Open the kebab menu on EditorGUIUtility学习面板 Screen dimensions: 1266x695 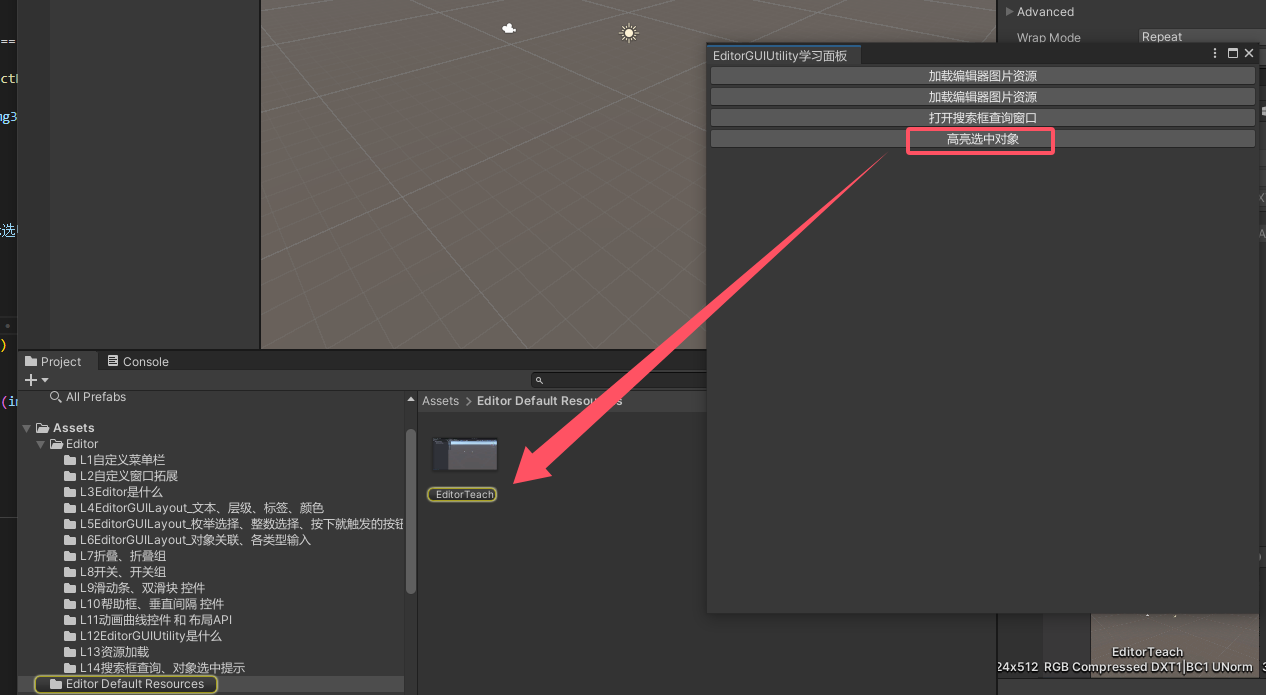point(1214,53)
